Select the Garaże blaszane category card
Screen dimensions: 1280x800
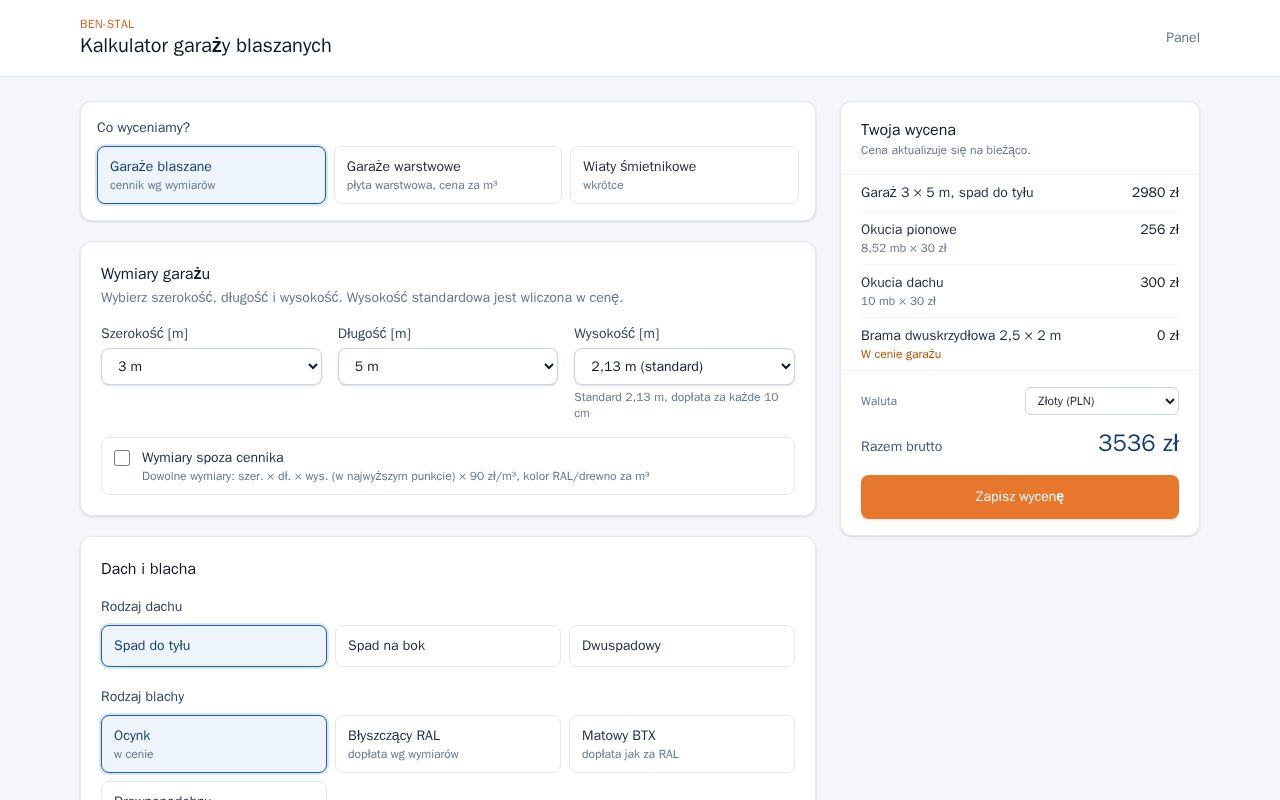211,175
